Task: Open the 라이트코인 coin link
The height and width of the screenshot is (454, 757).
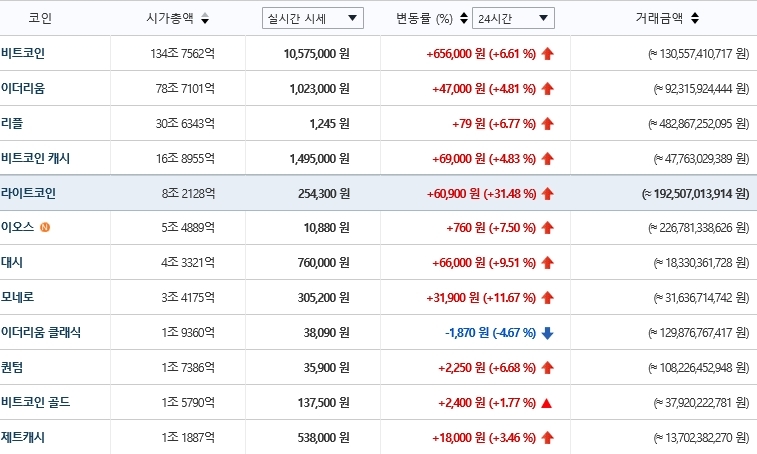Action: click(x=28, y=193)
